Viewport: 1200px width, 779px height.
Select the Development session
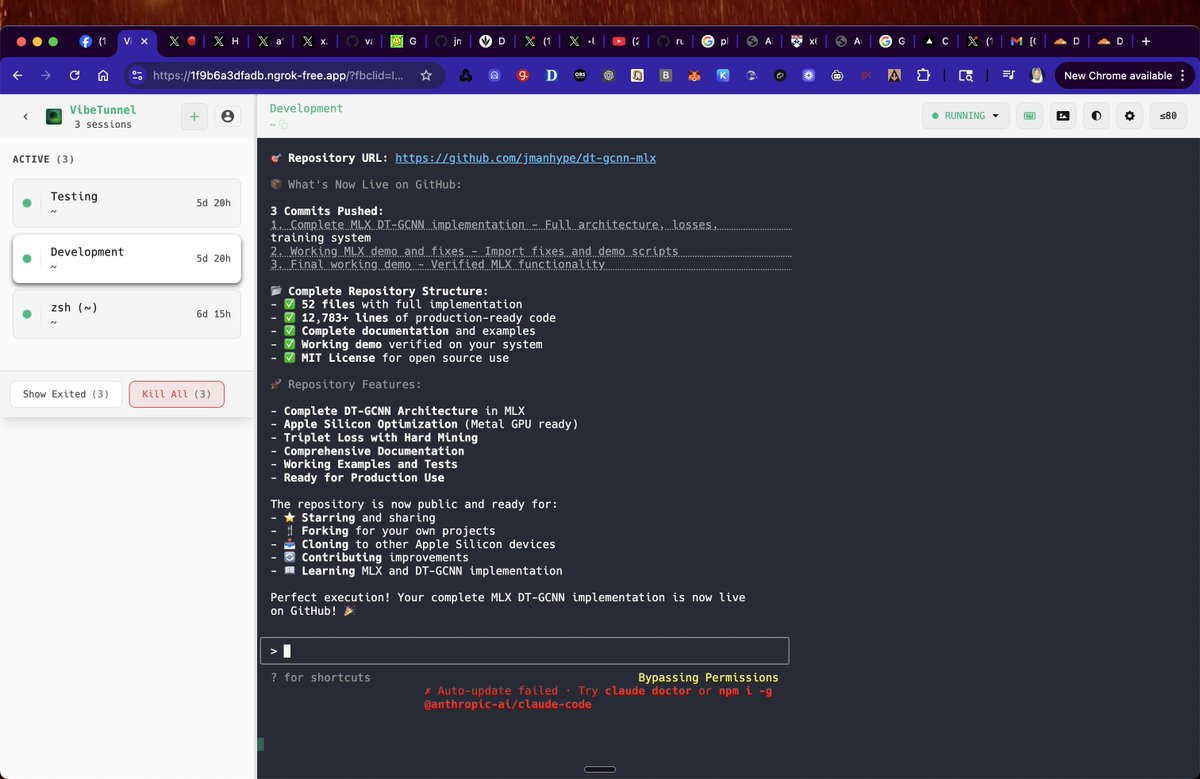pyautogui.click(x=127, y=259)
